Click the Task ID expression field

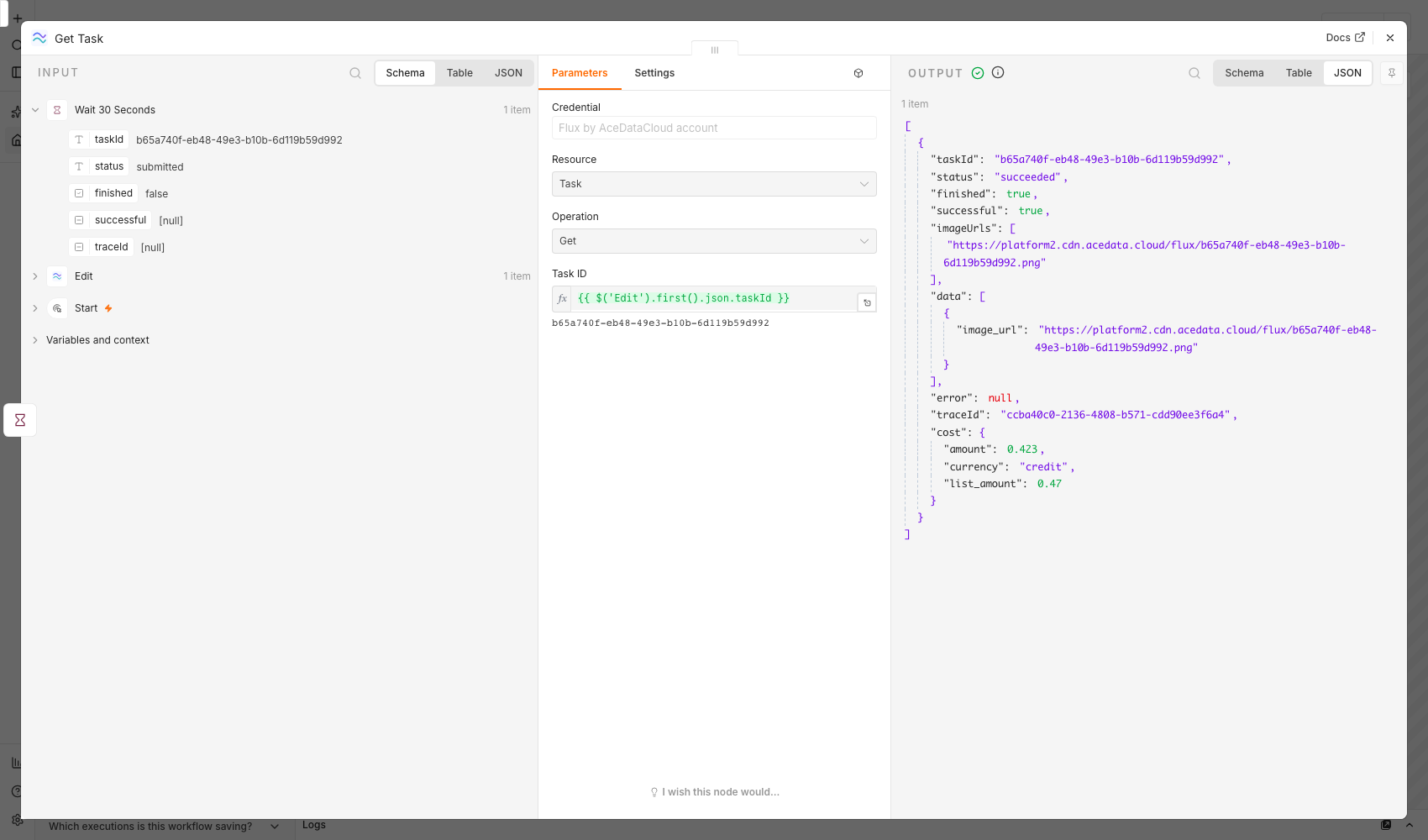tap(714, 298)
